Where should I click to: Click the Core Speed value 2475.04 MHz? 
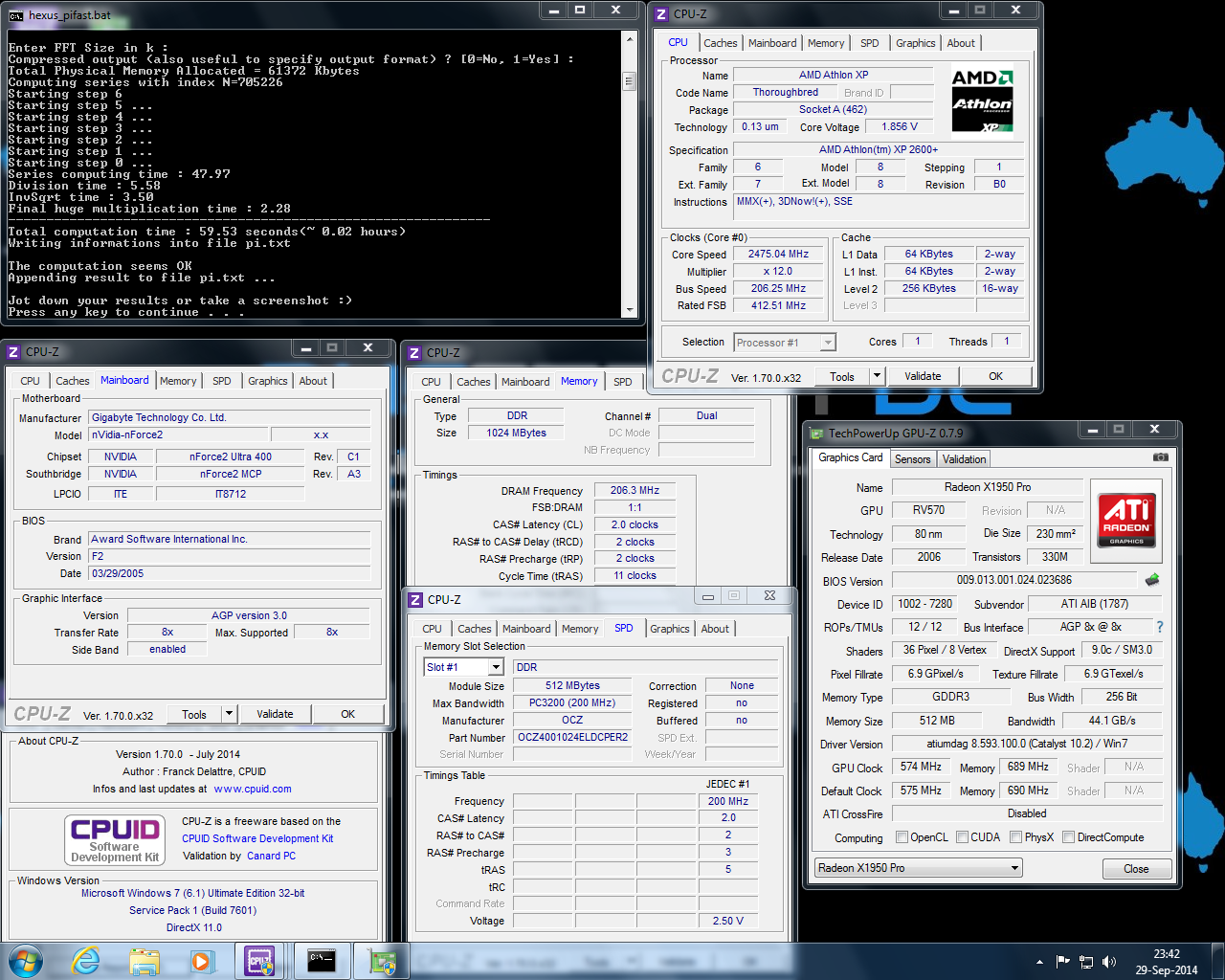pyautogui.click(x=779, y=255)
